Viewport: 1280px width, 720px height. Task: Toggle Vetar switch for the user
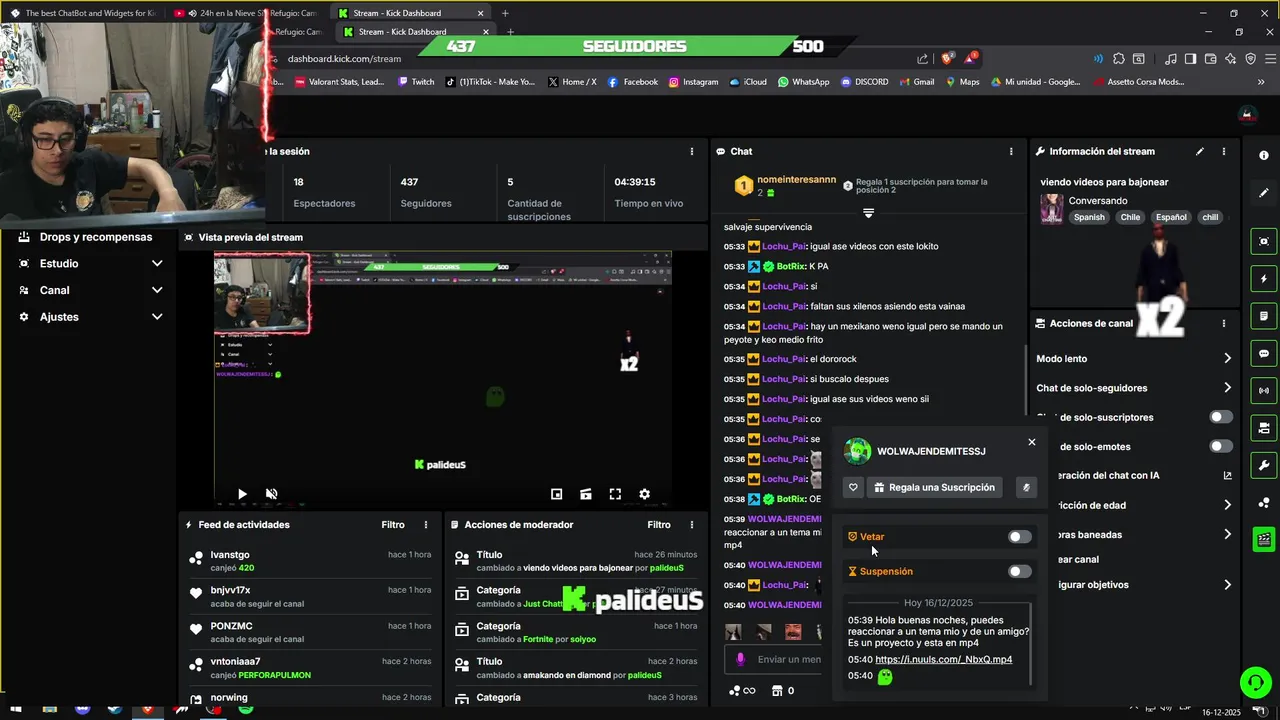tap(1019, 537)
